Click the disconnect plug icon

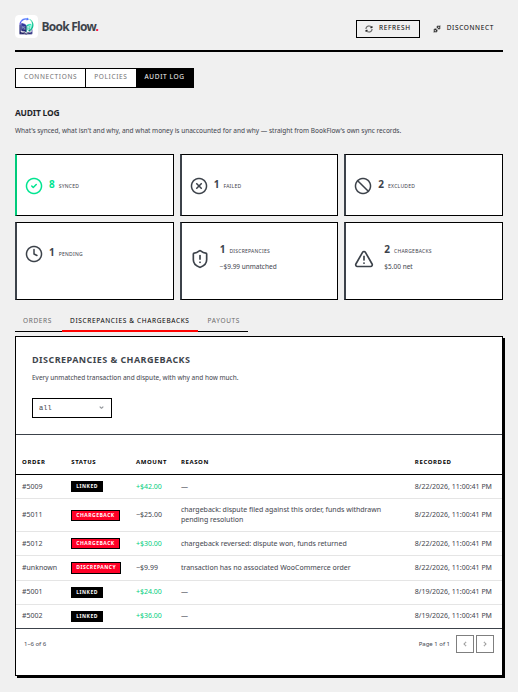[x=437, y=29]
